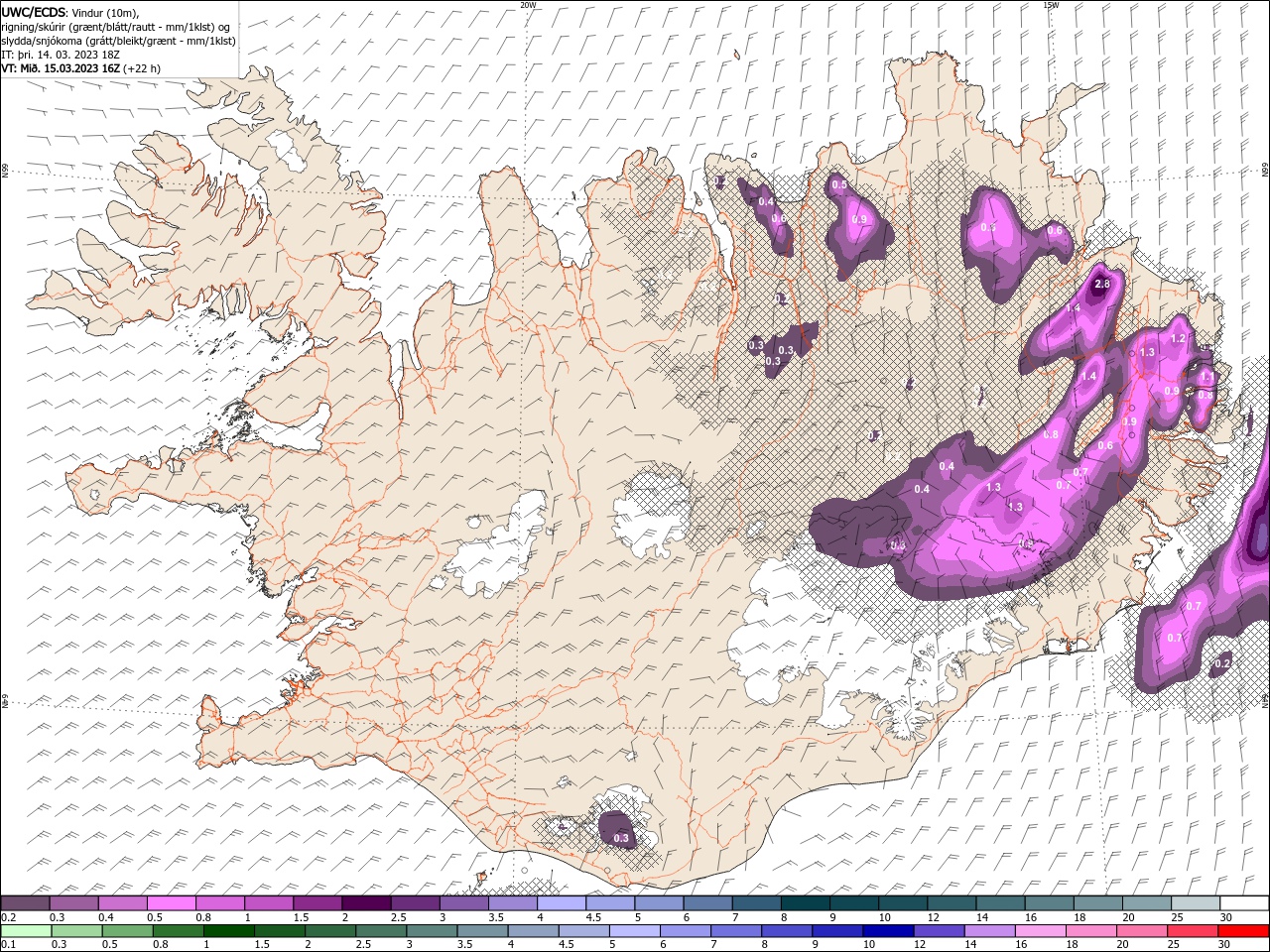Click the '0.8' label on lower scale
Image resolution: width=1270 pixels, height=952 pixels.
[161, 945]
